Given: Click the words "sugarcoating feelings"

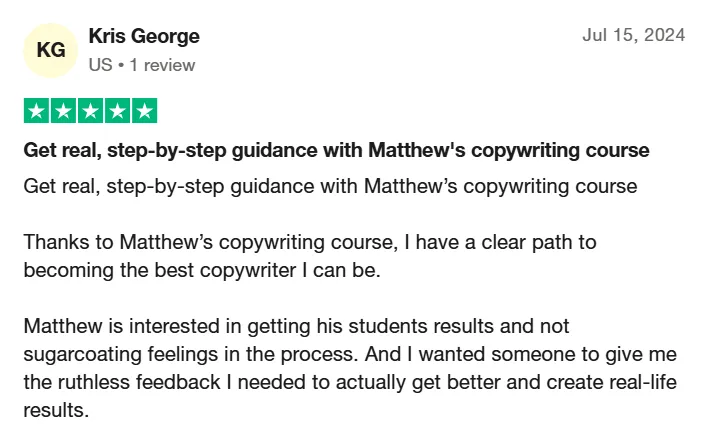Looking at the screenshot, I should [121, 355].
